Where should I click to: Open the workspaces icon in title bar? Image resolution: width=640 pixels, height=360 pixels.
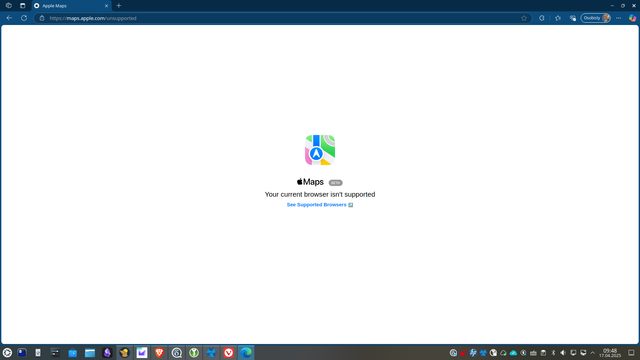[9, 6]
